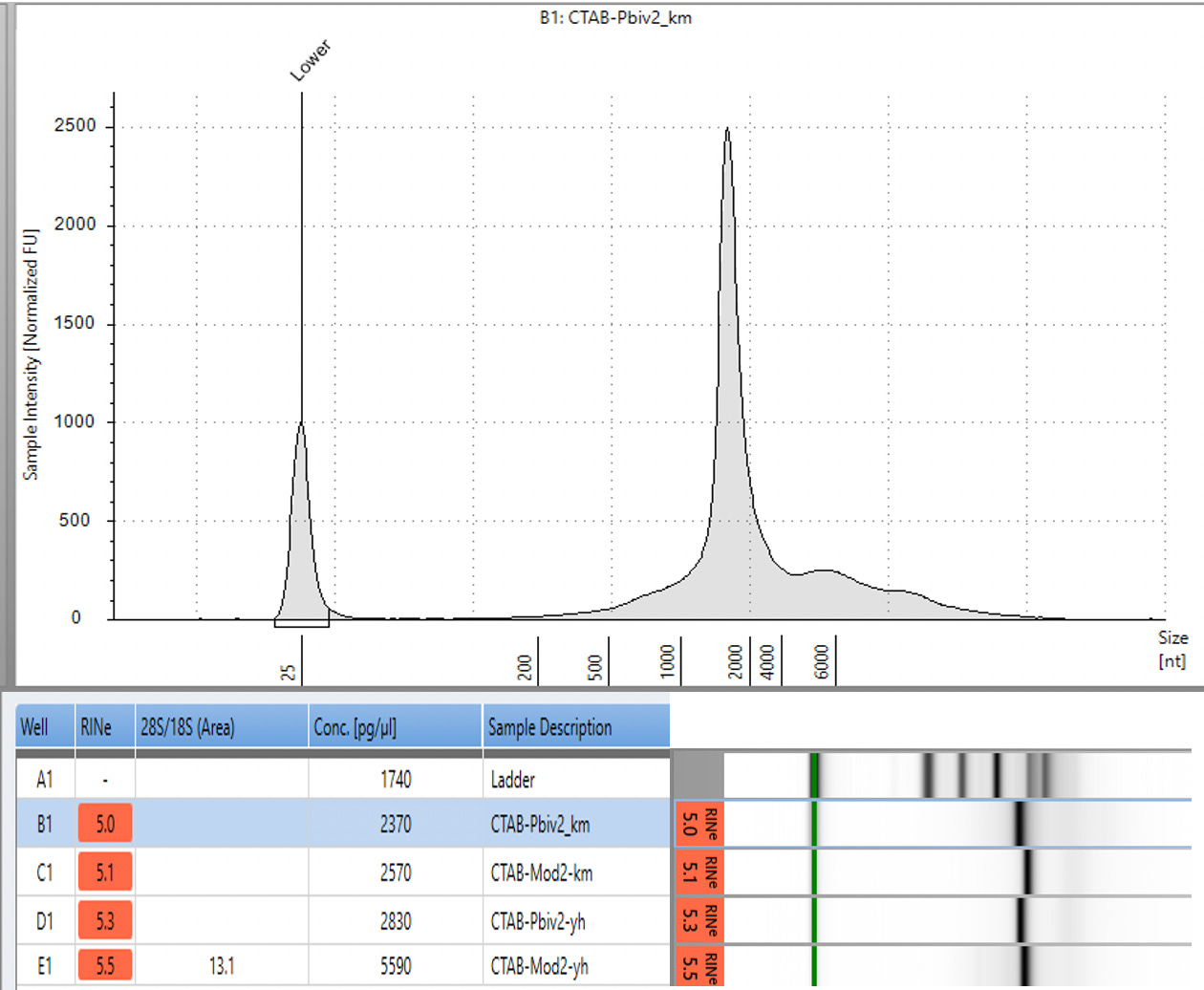The image size is (1204, 990).
Task: Click the RINe 5.0 value badge
Action: (105, 824)
